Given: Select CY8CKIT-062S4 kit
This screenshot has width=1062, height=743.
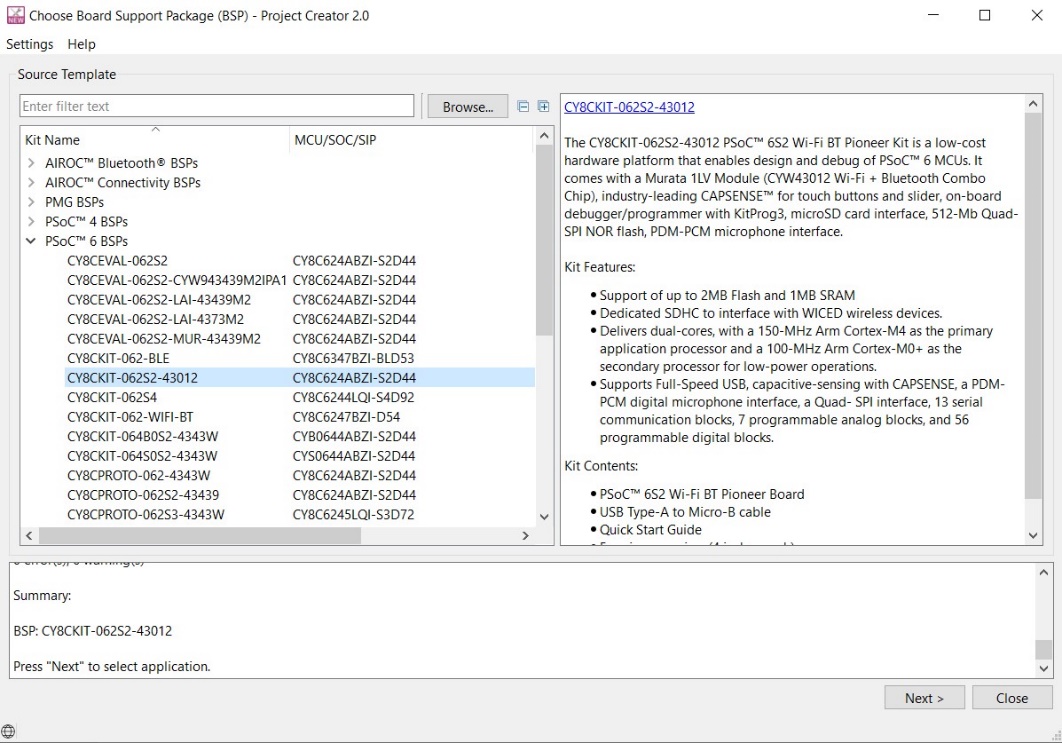Looking at the screenshot, I should coord(300,398).
